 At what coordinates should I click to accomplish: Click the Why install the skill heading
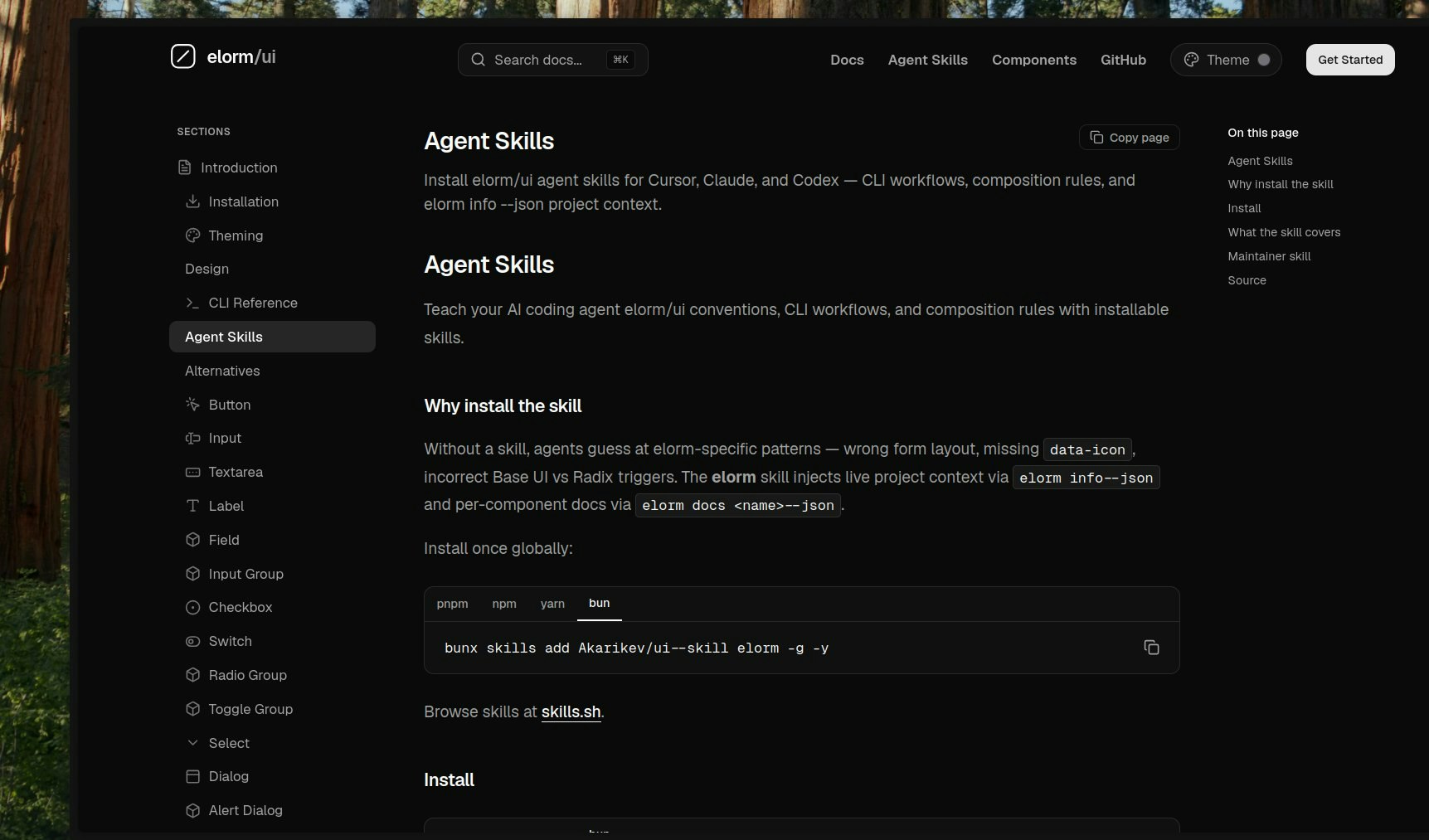503,405
